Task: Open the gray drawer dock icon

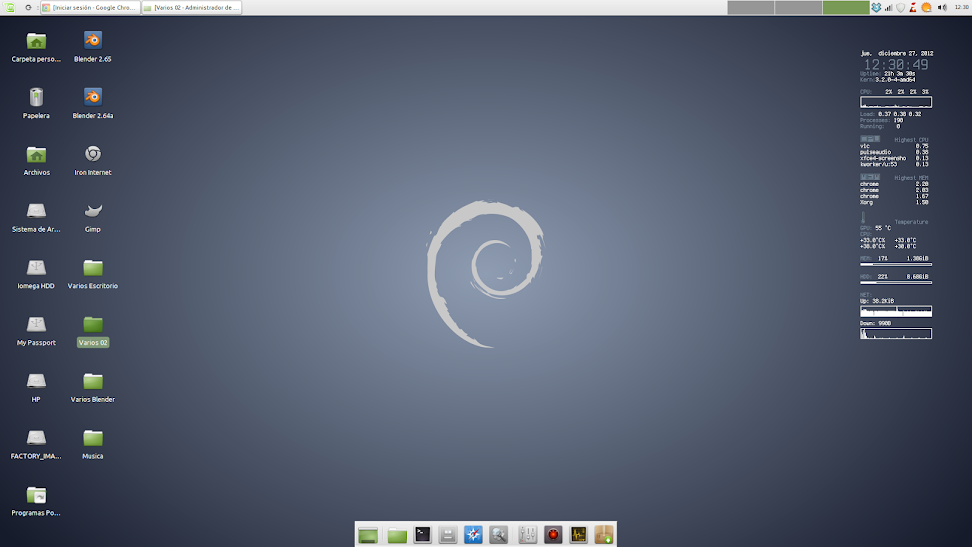Action: coord(448,535)
